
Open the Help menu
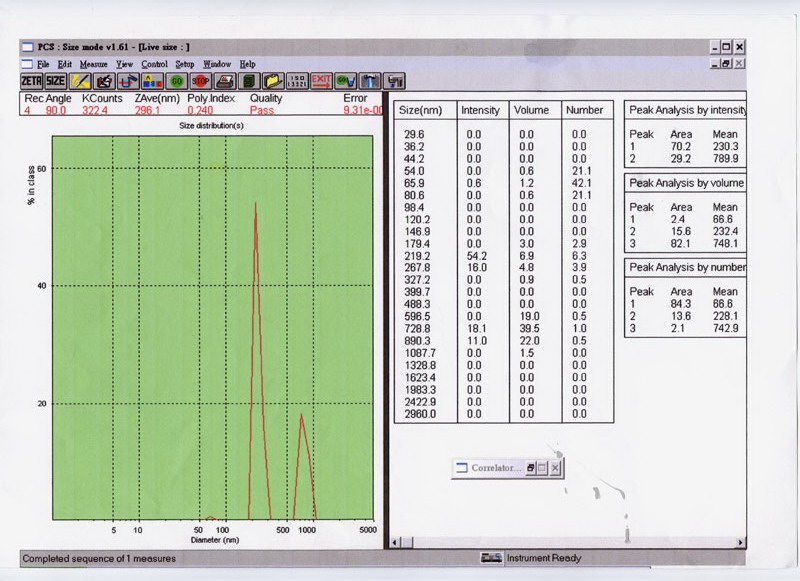[x=247, y=64]
